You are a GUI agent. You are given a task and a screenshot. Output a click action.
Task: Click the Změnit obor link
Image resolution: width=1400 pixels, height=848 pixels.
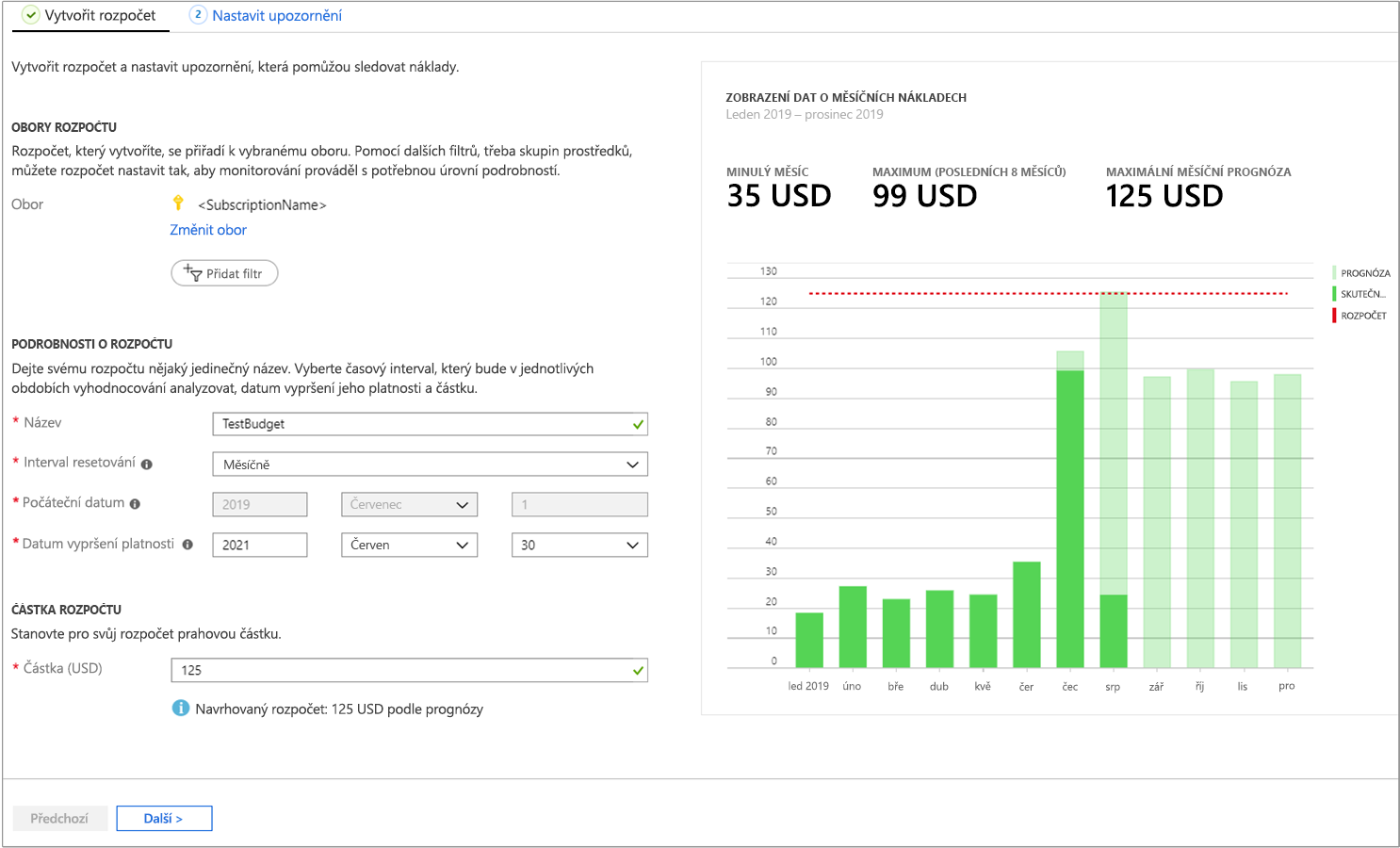208,230
